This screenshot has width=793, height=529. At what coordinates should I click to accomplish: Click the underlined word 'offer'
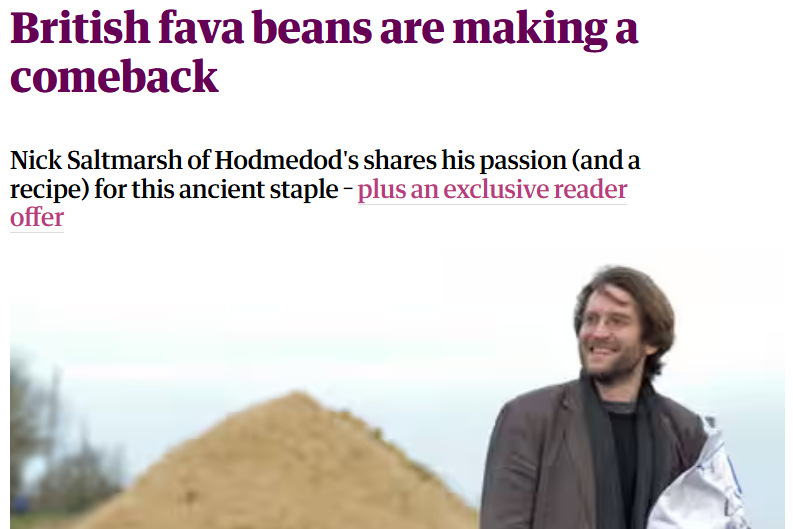click(37, 218)
